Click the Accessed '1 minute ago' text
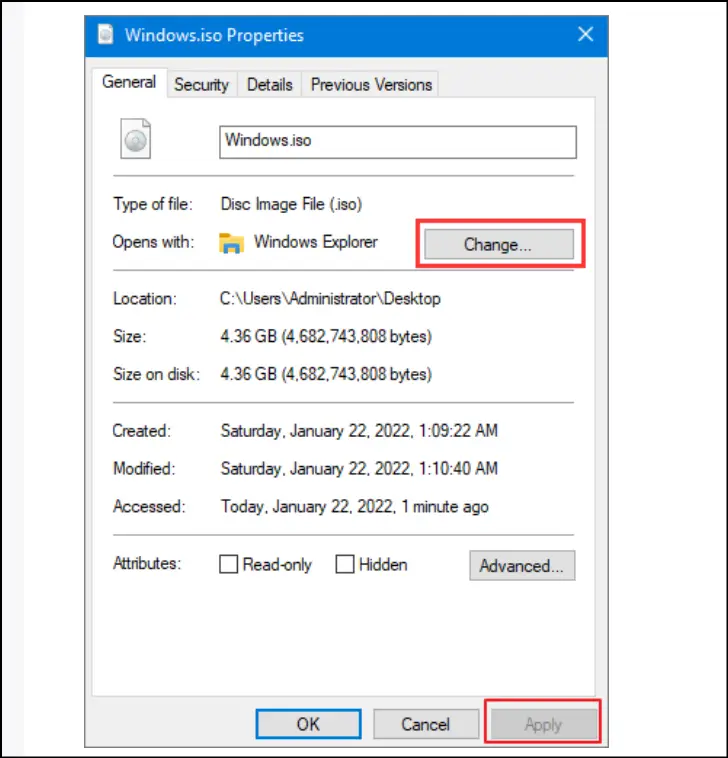The height and width of the screenshot is (758, 728). (355, 507)
